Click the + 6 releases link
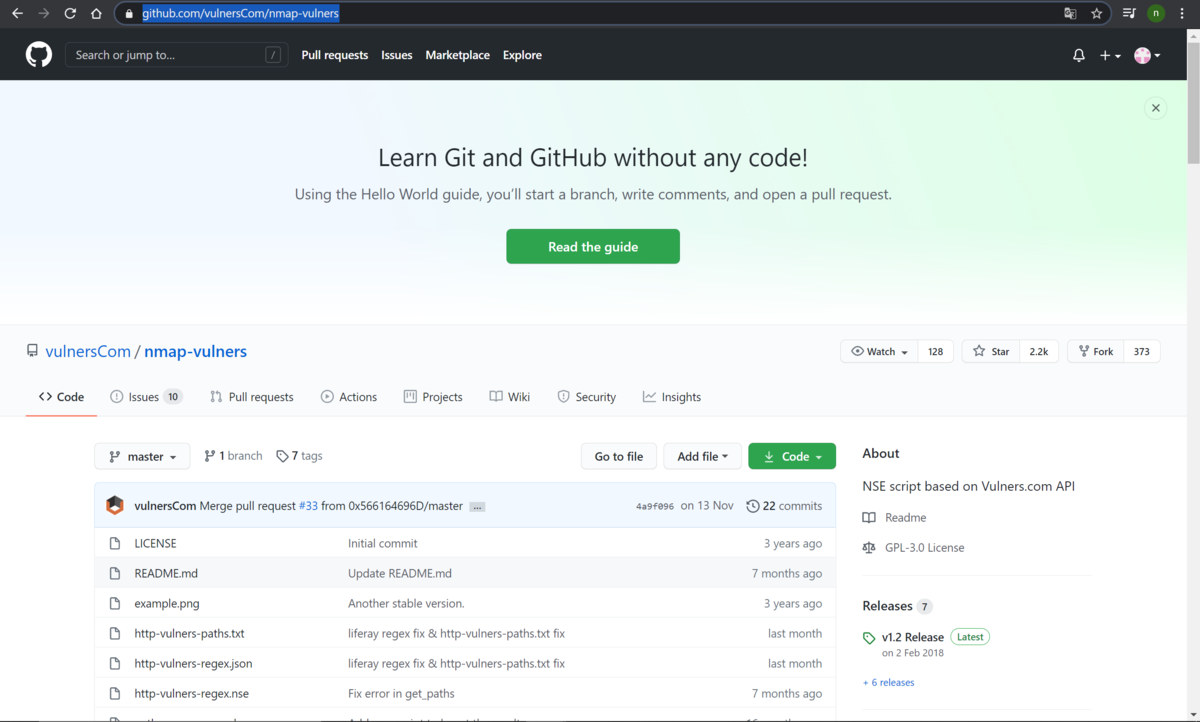 pos(888,682)
